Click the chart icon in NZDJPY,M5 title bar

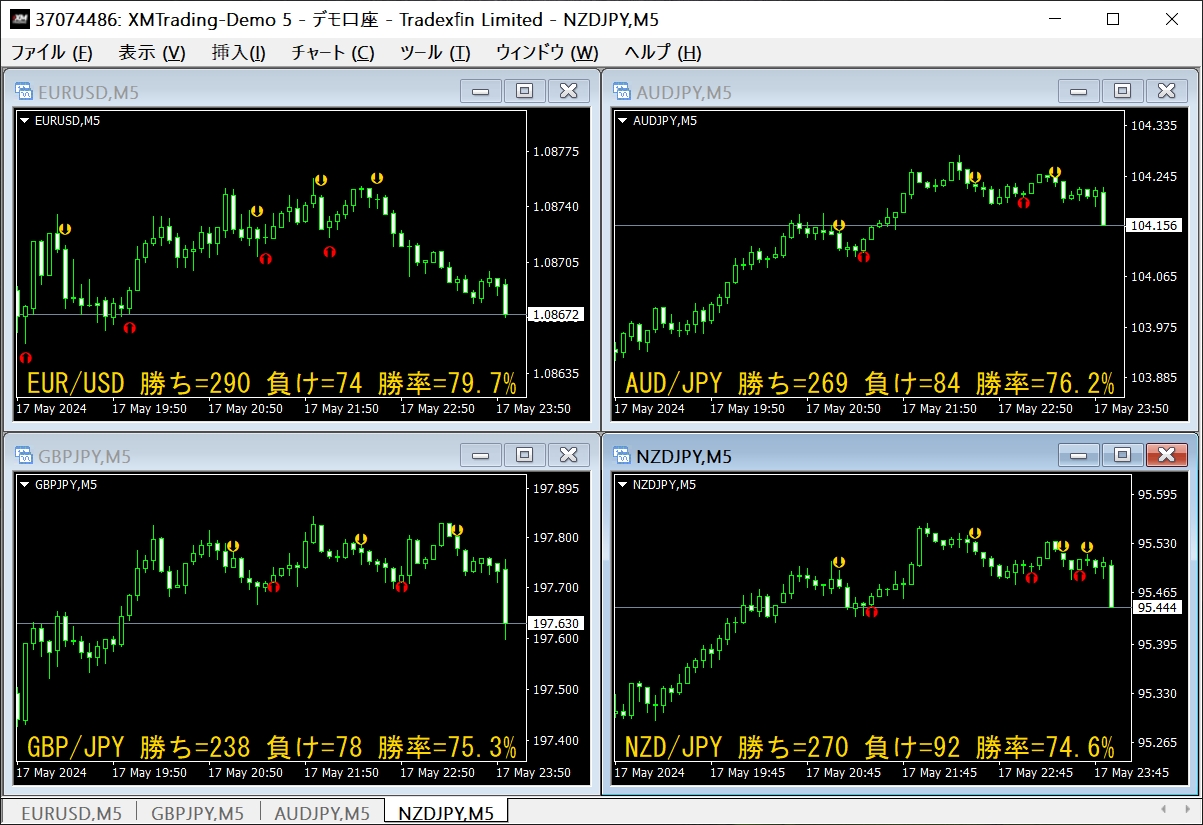click(x=623, y=456)
